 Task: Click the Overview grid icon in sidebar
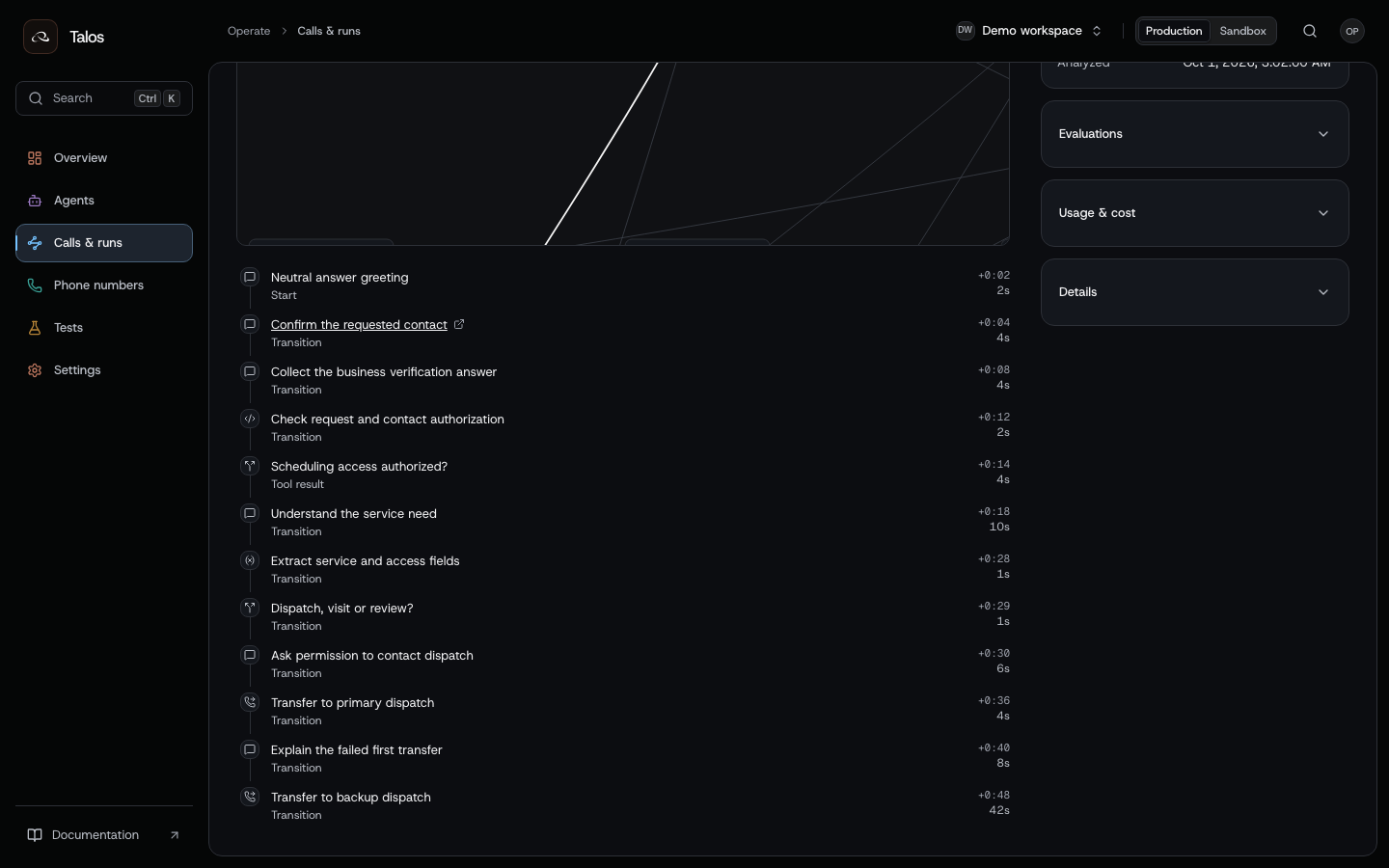point(35,158)
